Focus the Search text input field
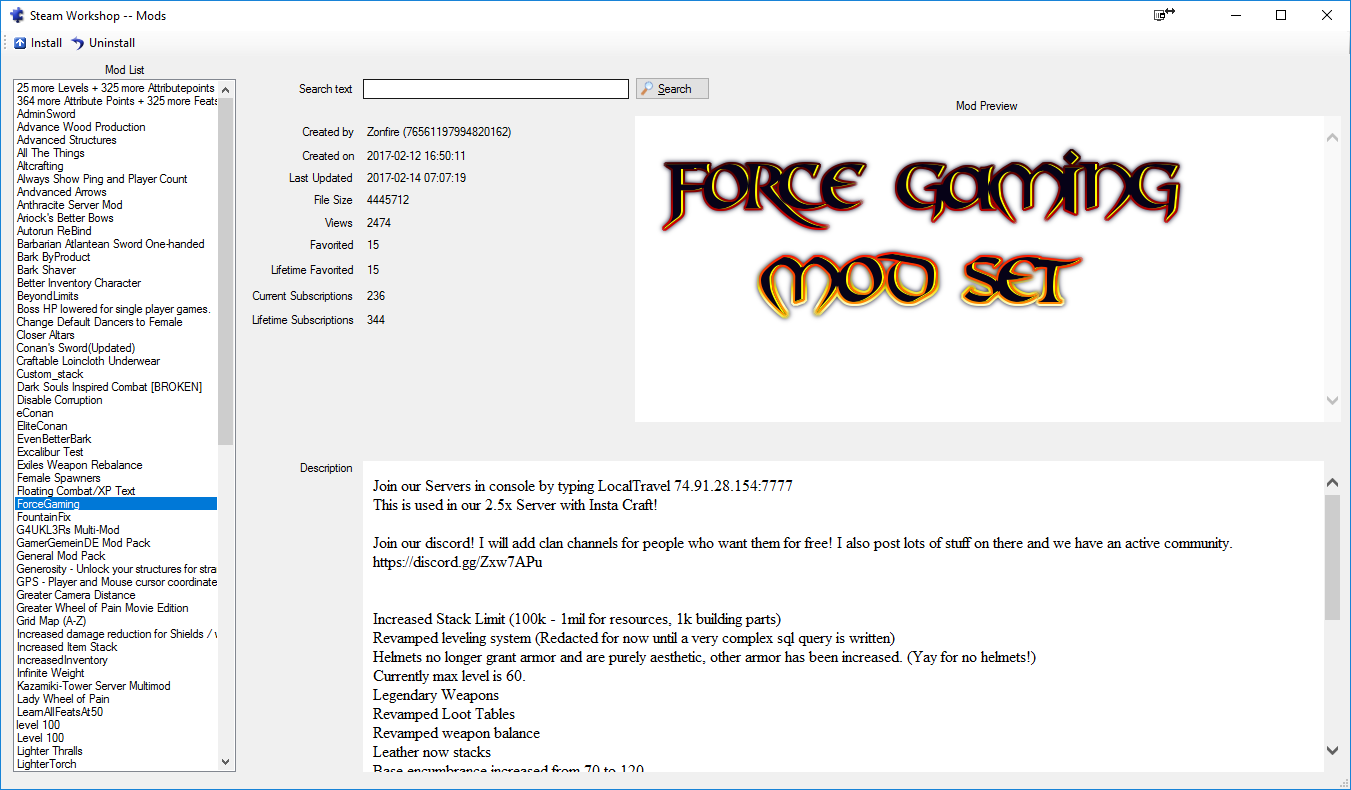 tap(495, 89)
